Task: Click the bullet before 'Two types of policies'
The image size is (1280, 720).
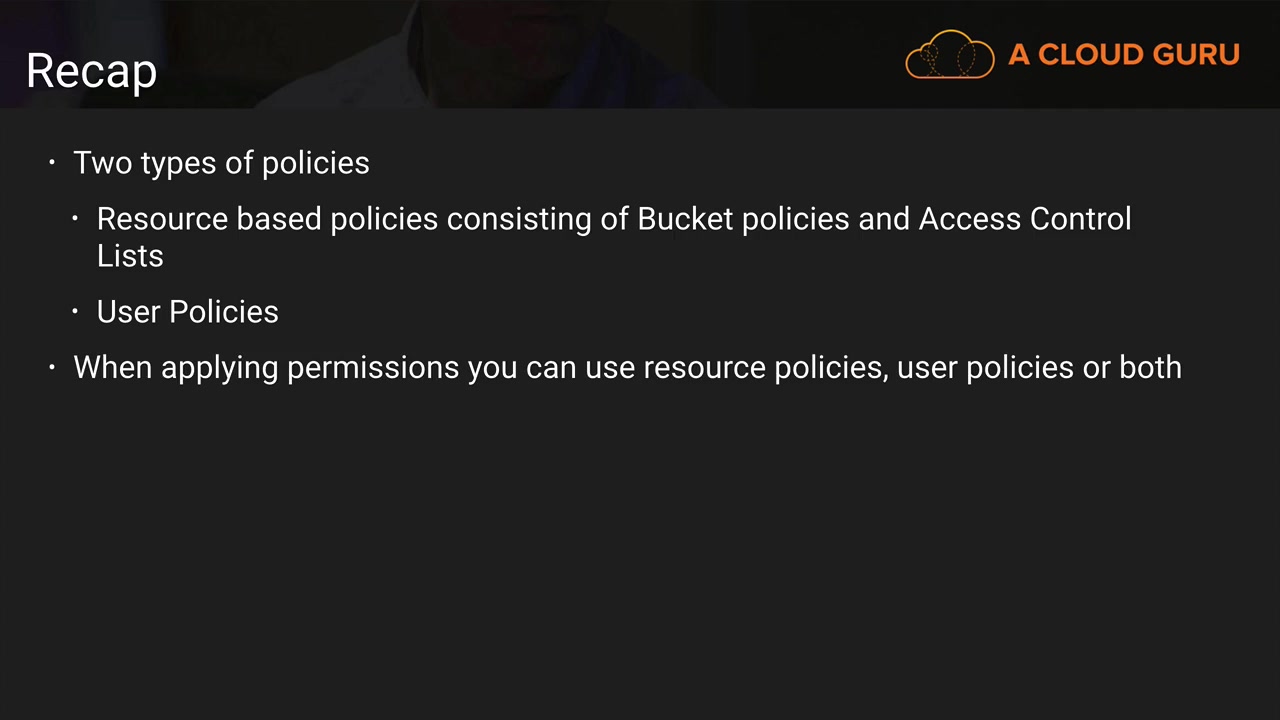Action: [53, 162]
